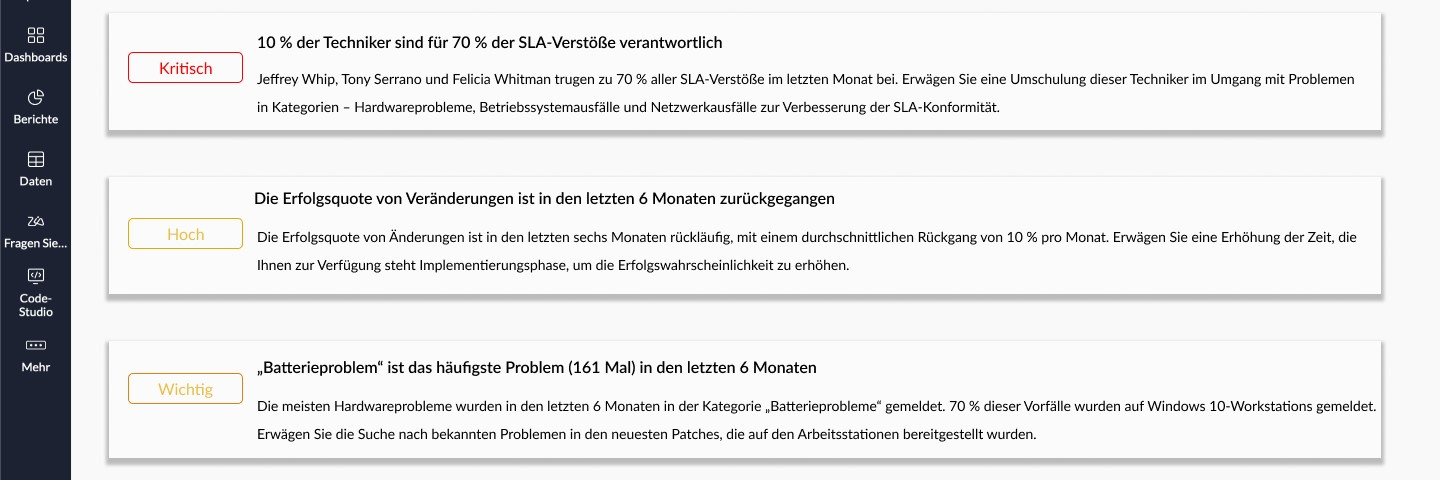Click the description about Windows 10-Workstations

[817, 421]
